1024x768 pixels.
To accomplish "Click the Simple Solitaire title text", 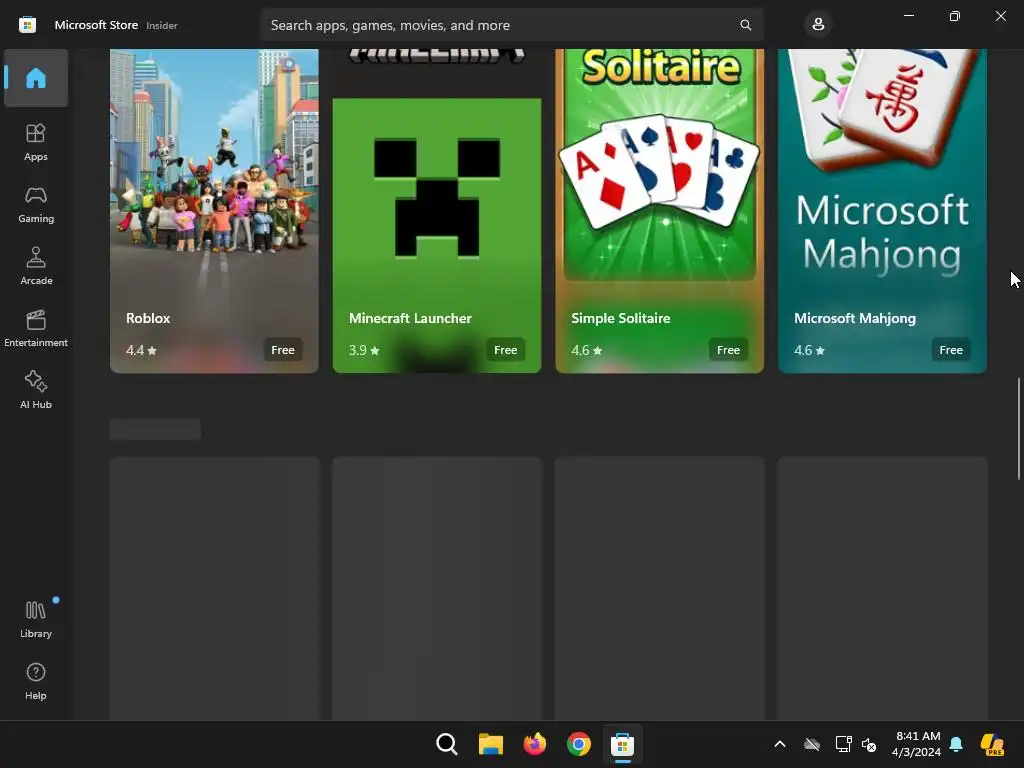I will tap(620, 318).
